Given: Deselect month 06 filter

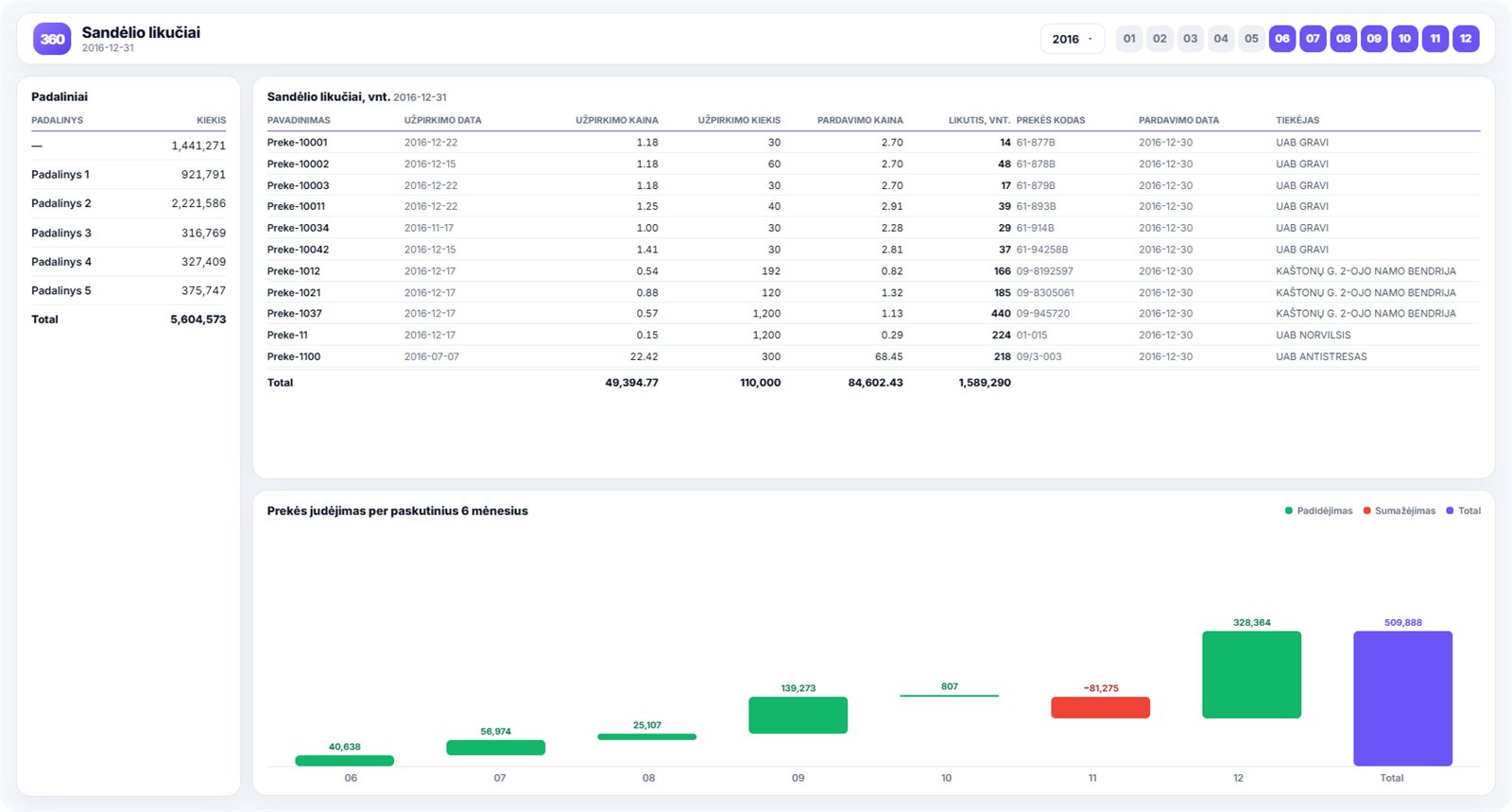Looking at the screenshot, I should pyautogui.click(x=1282, y=39).
